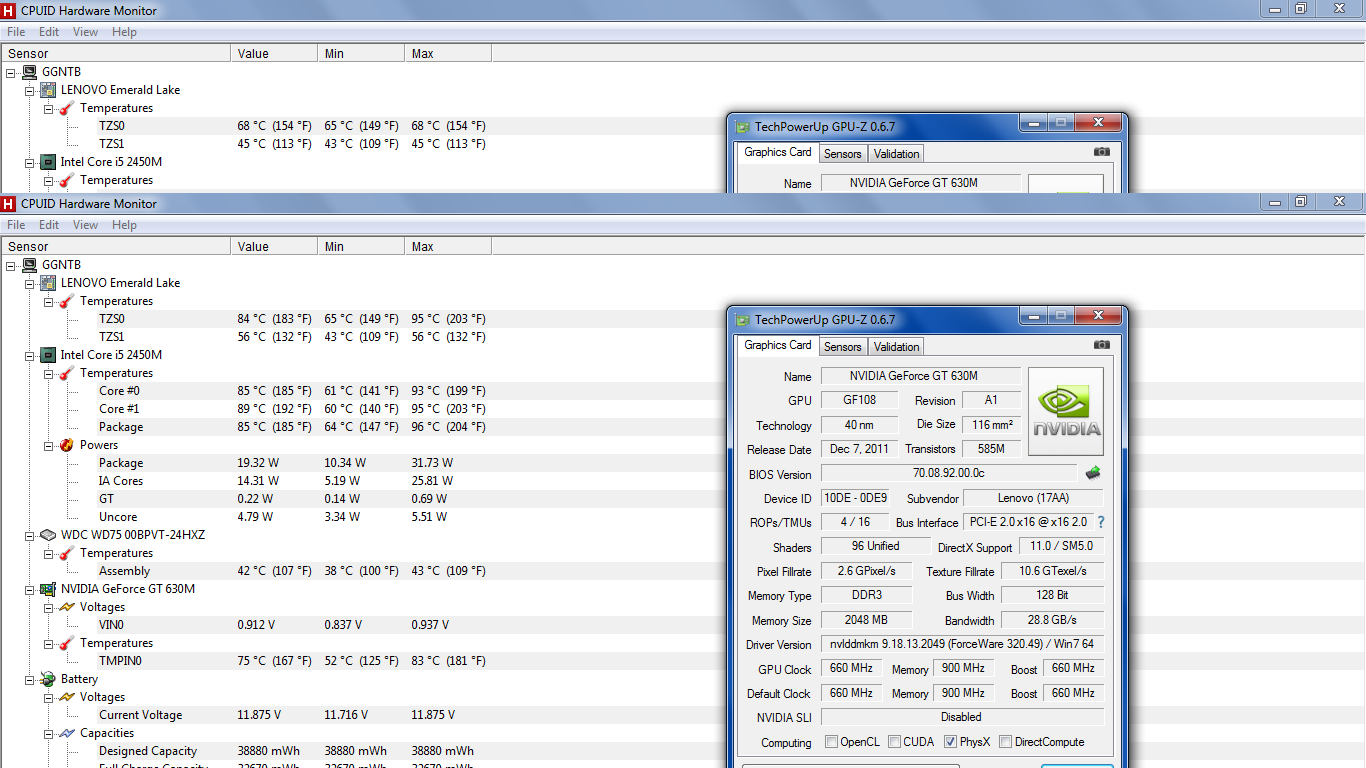The height and width of the screenshot is (768, 1366).
Task: Click the Min column header in front HWMonitor
Action: coord(361,246)
